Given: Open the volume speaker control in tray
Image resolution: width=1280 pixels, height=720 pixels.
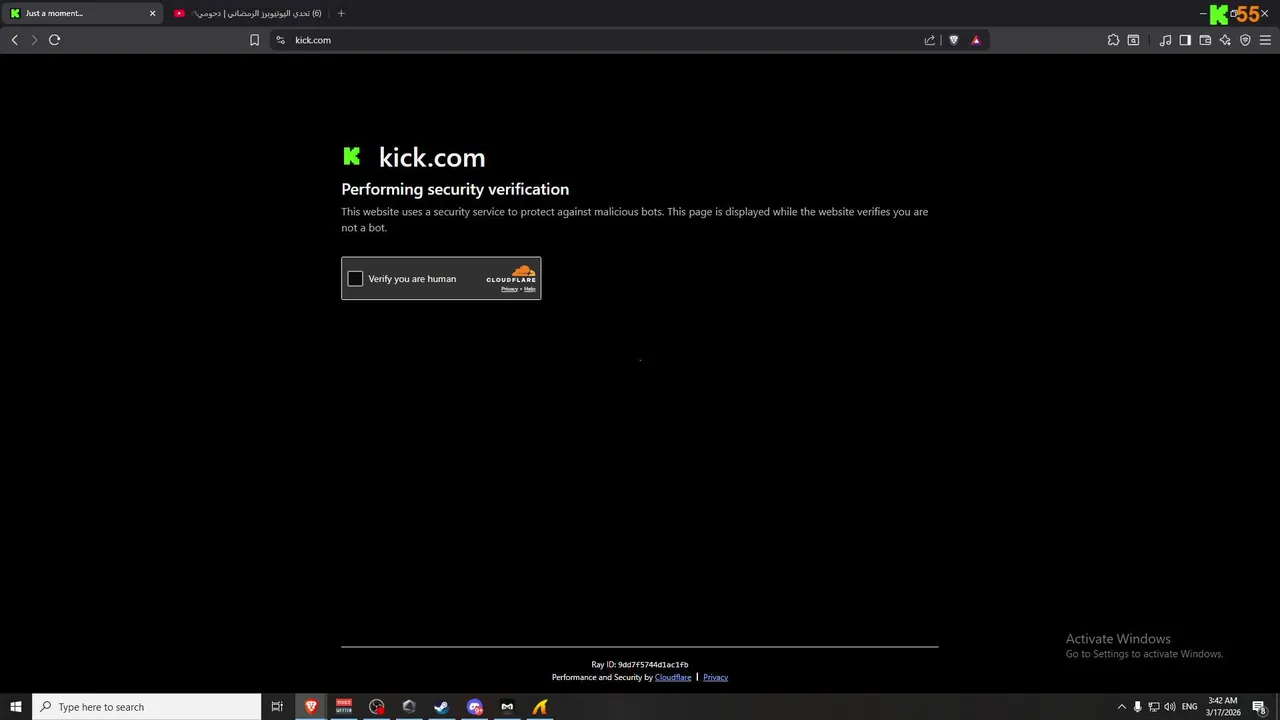Looking at the screenshot, I should [1170, 707].
